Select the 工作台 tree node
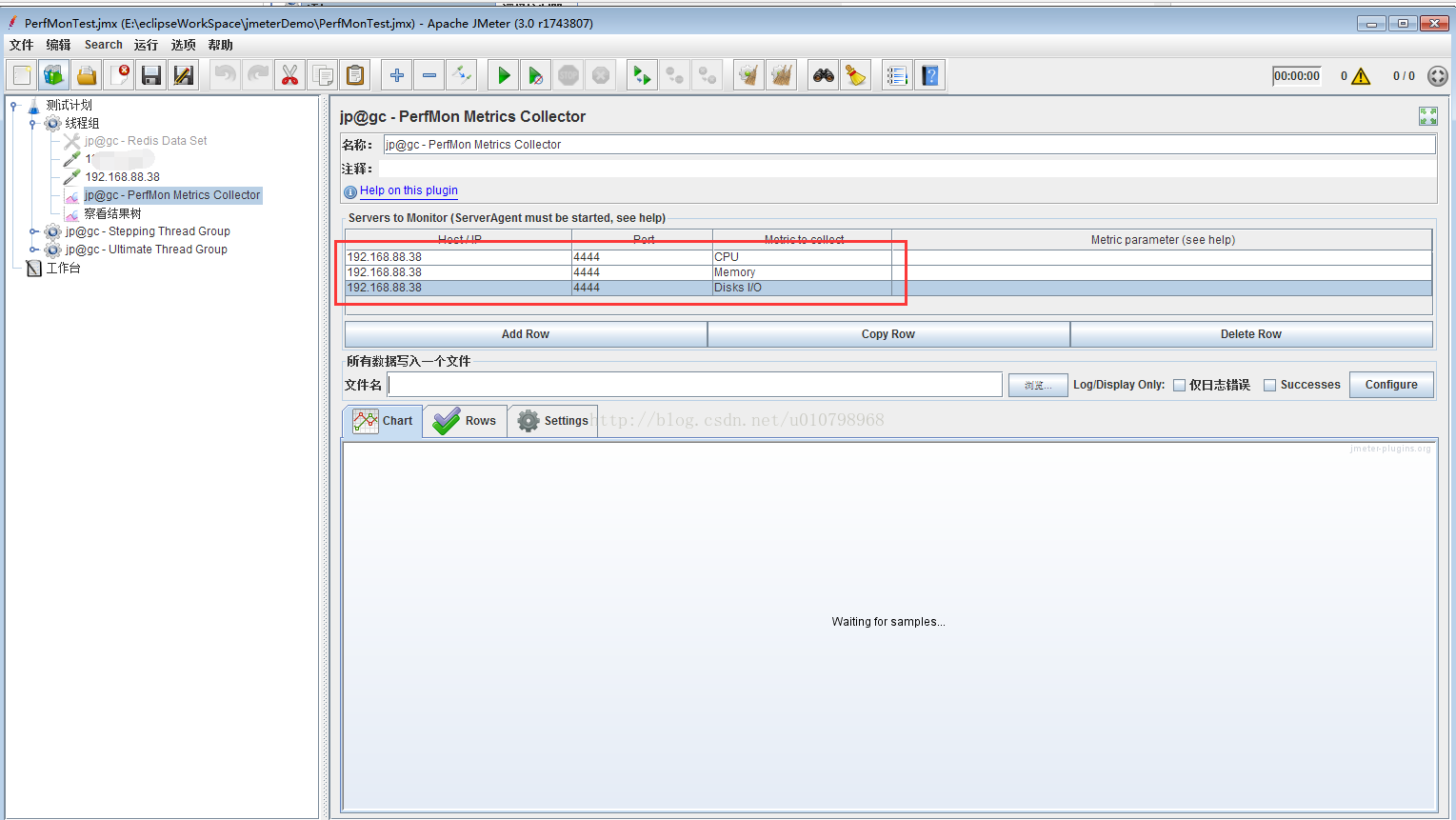 click(64, 269)
